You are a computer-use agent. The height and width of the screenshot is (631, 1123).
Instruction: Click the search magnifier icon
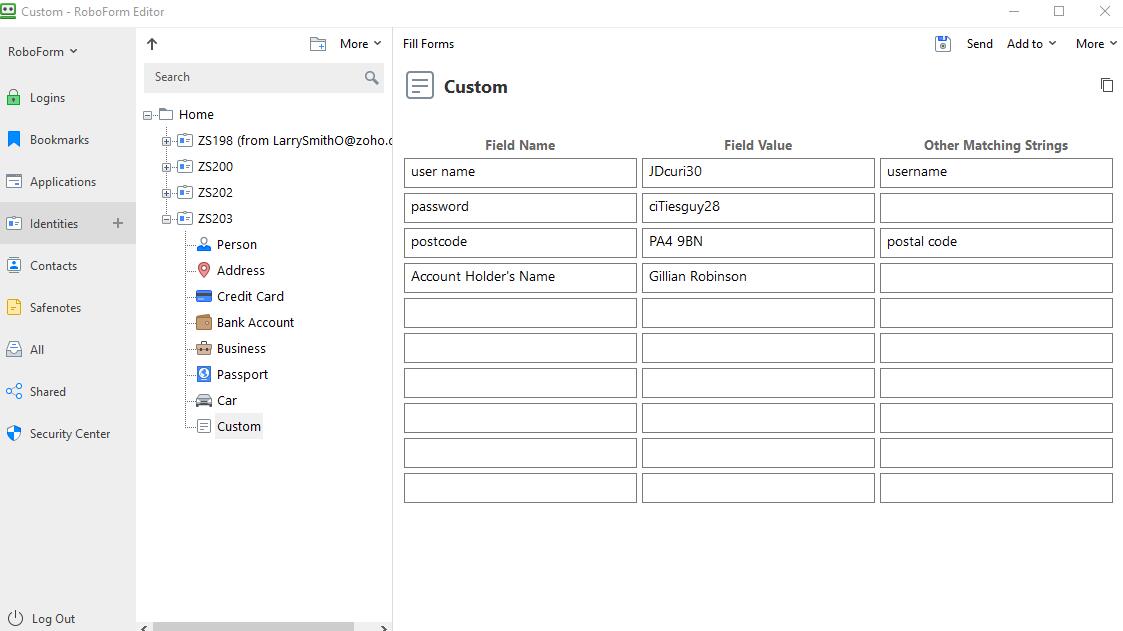[371, 77]
